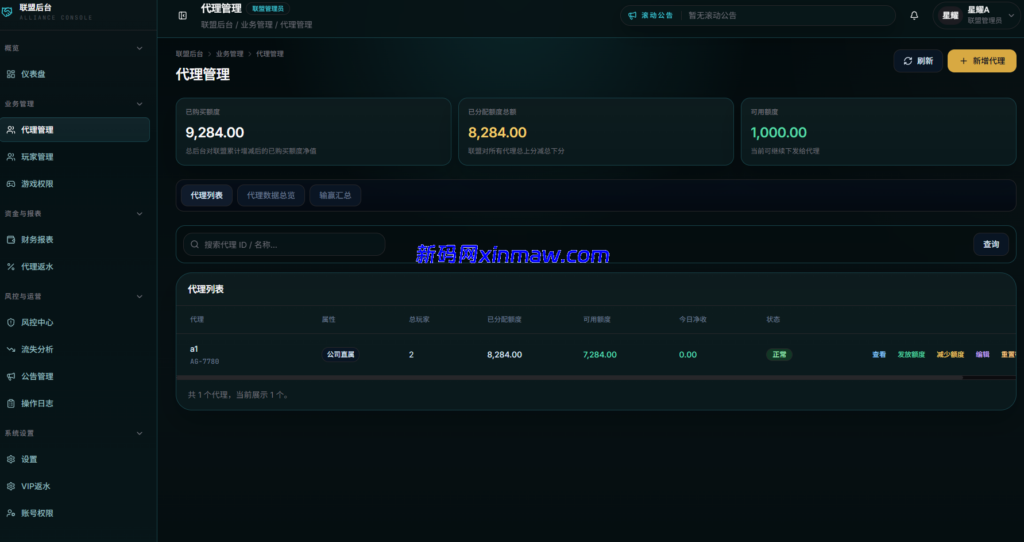Switch to the 代理数据总览 tab

click(271, 195)
